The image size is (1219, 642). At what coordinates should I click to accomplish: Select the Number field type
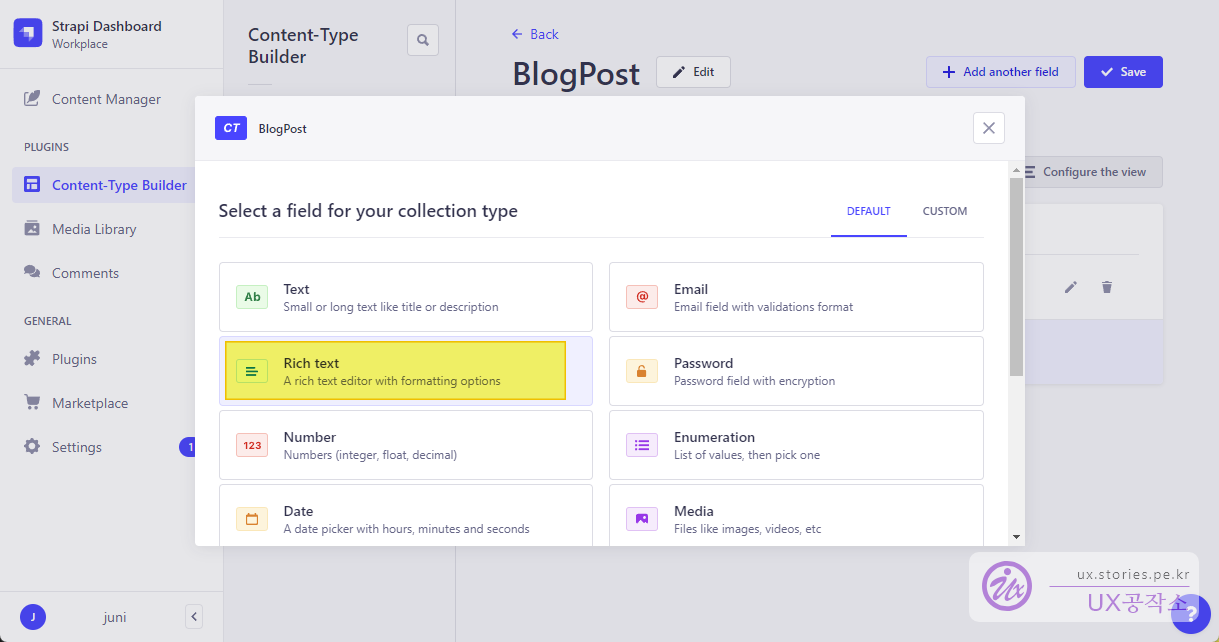click(x=406, y=445)
